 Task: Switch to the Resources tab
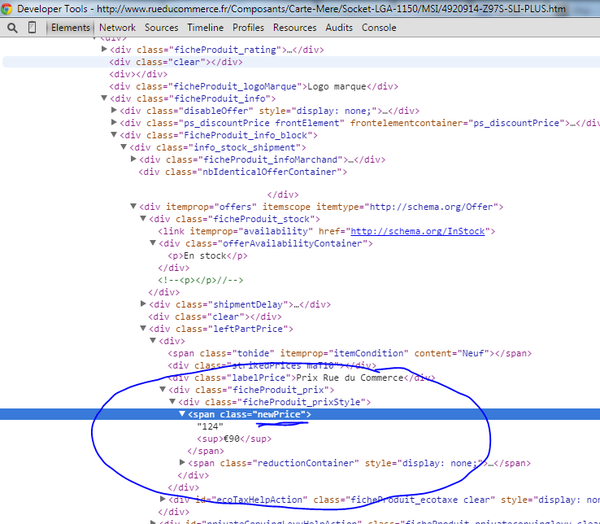point(295,28)
